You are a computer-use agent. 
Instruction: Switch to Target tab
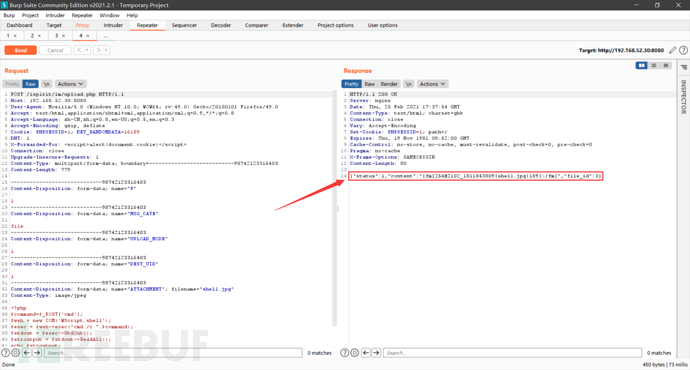(54, 26)
